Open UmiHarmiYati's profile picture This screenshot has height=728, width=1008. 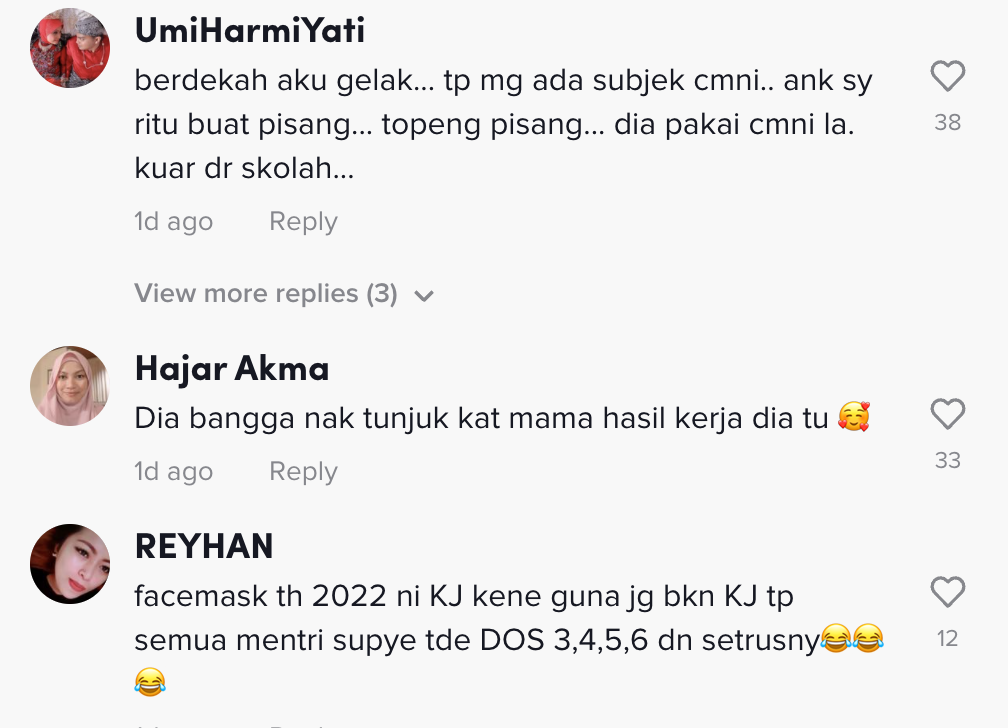click(x=70, y=48)
